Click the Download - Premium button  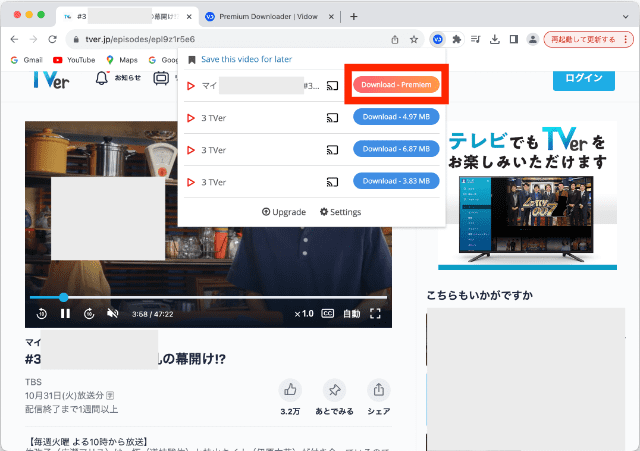(x=396, y=84)
